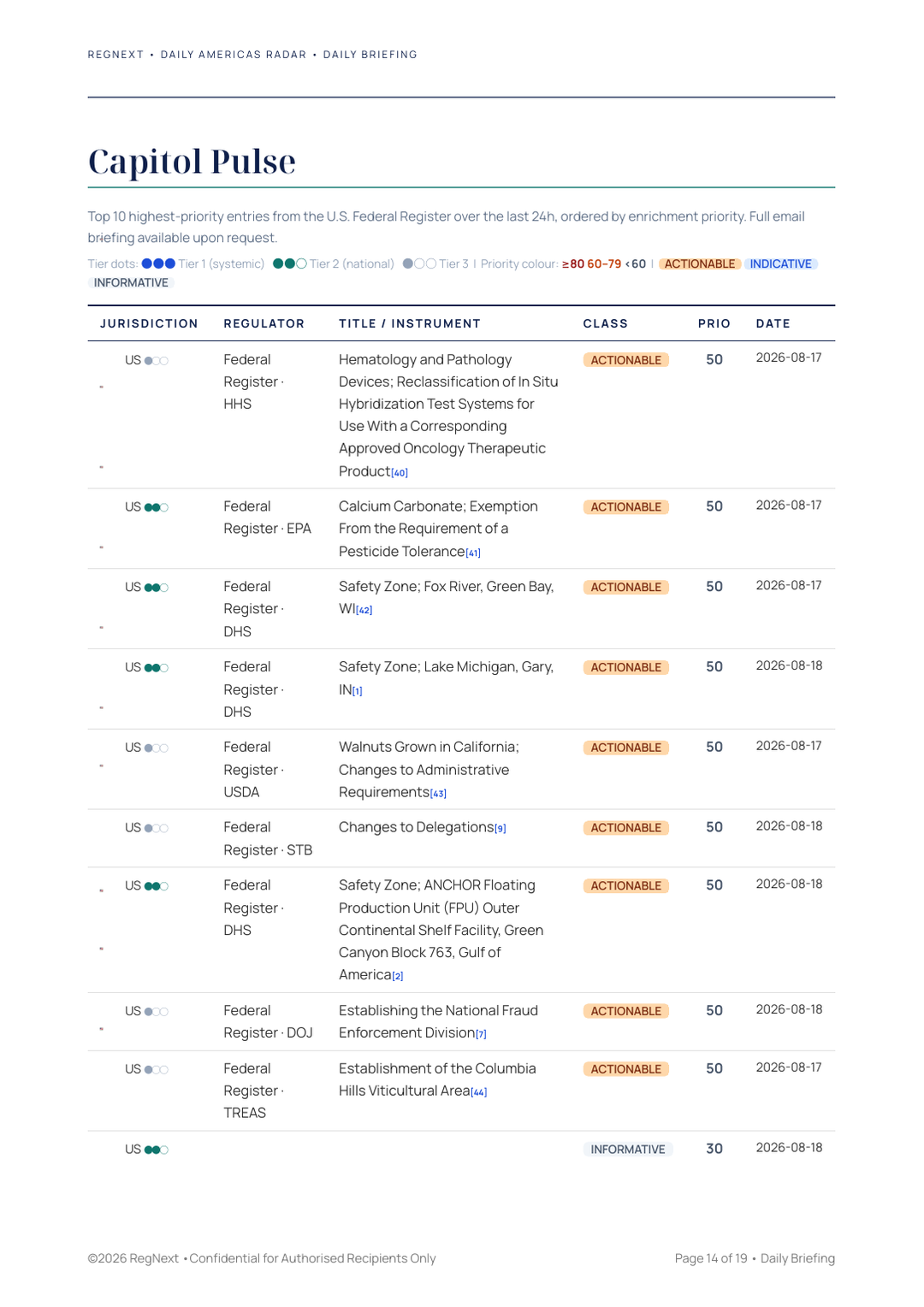This screenshot has width=924, height=1307.
Task: Click the PRIO column header
Action: pos(714,324)
